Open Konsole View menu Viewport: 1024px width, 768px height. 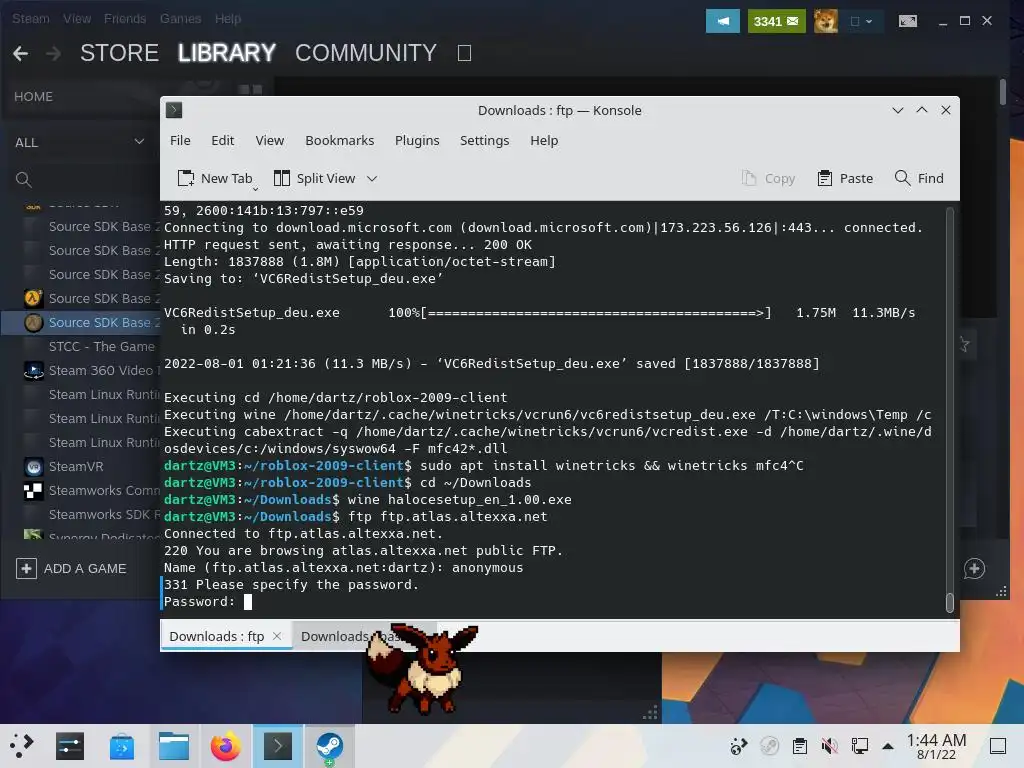[270, 140]
